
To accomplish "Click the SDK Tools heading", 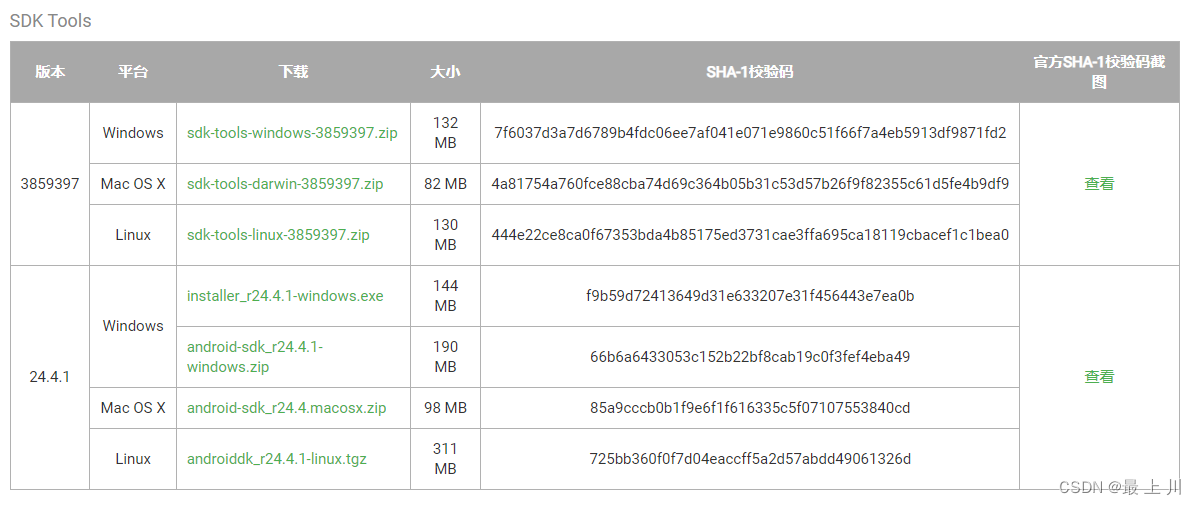I will tap(50, 21).
